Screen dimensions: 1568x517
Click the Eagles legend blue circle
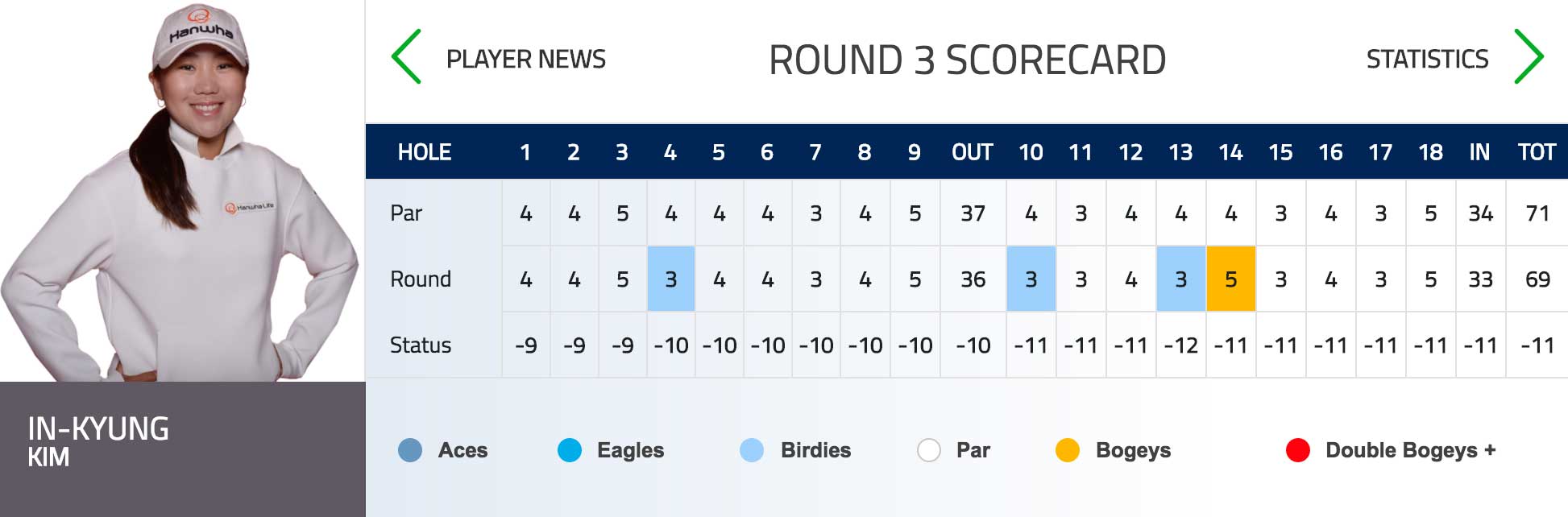(x=570, y=450)
